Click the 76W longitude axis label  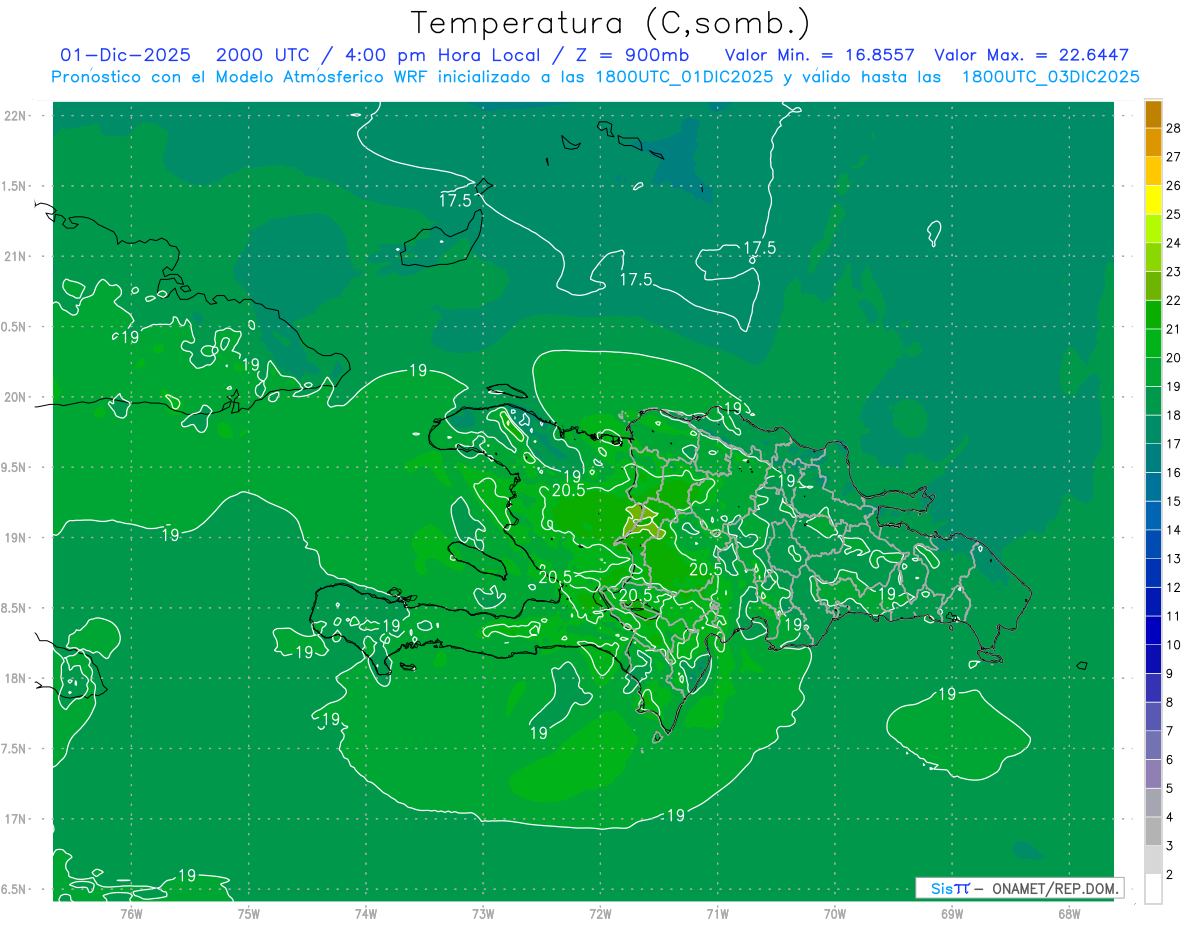pos(131,913)
